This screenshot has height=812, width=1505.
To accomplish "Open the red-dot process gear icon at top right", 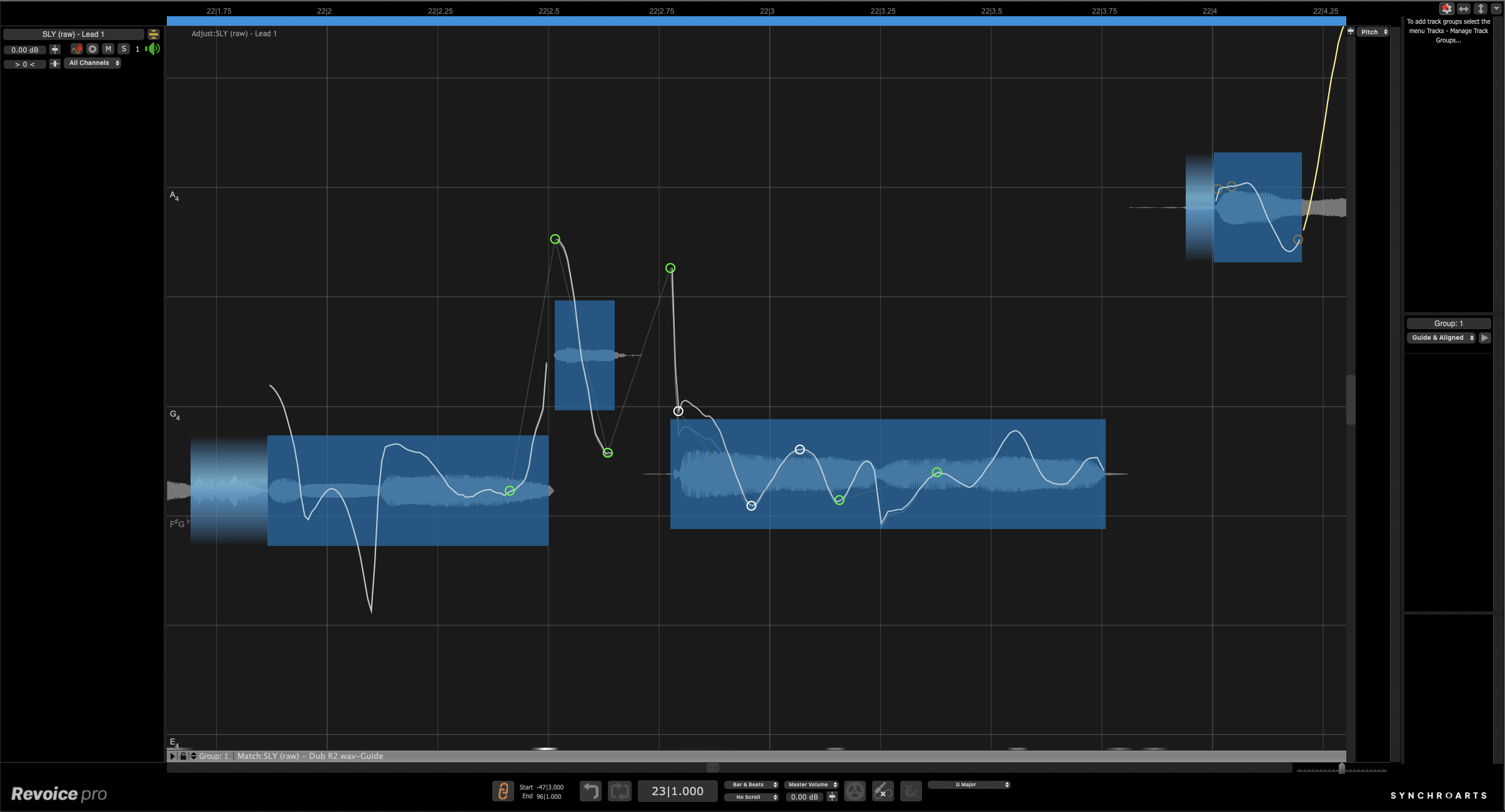I will 1447,9.
